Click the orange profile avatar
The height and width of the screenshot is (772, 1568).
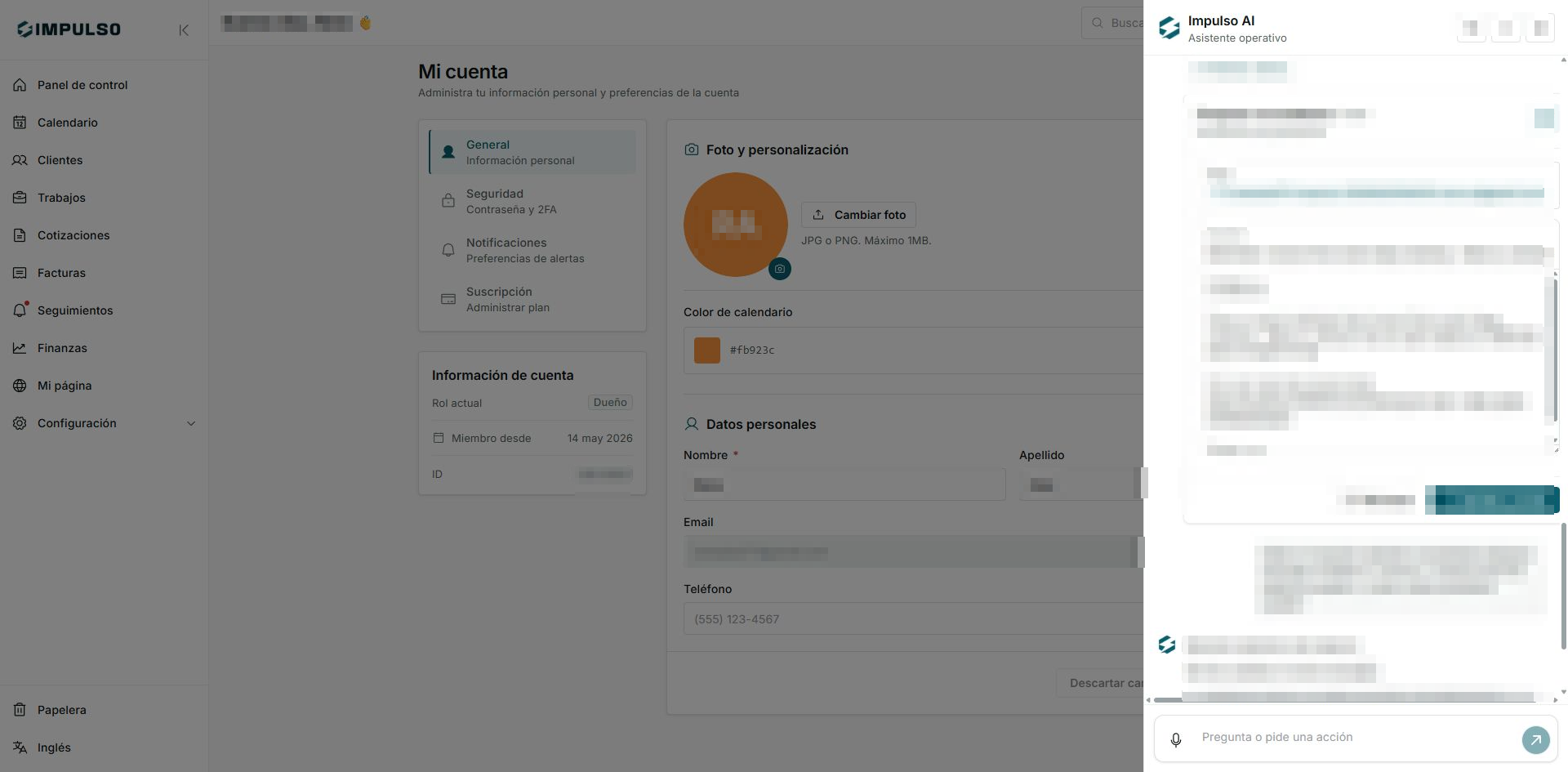[x=735, y=224]
